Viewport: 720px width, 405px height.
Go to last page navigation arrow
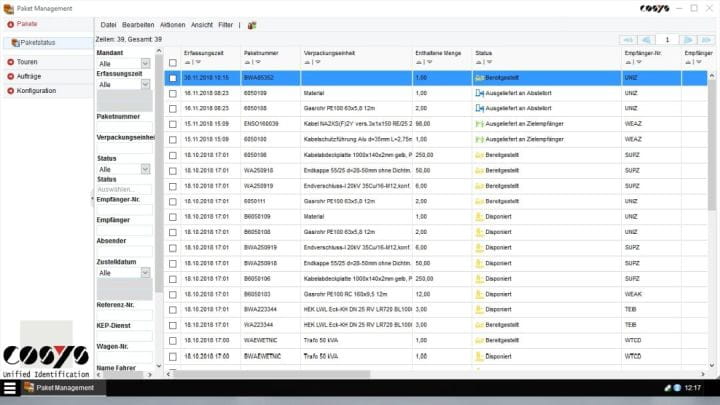[706, 40]
